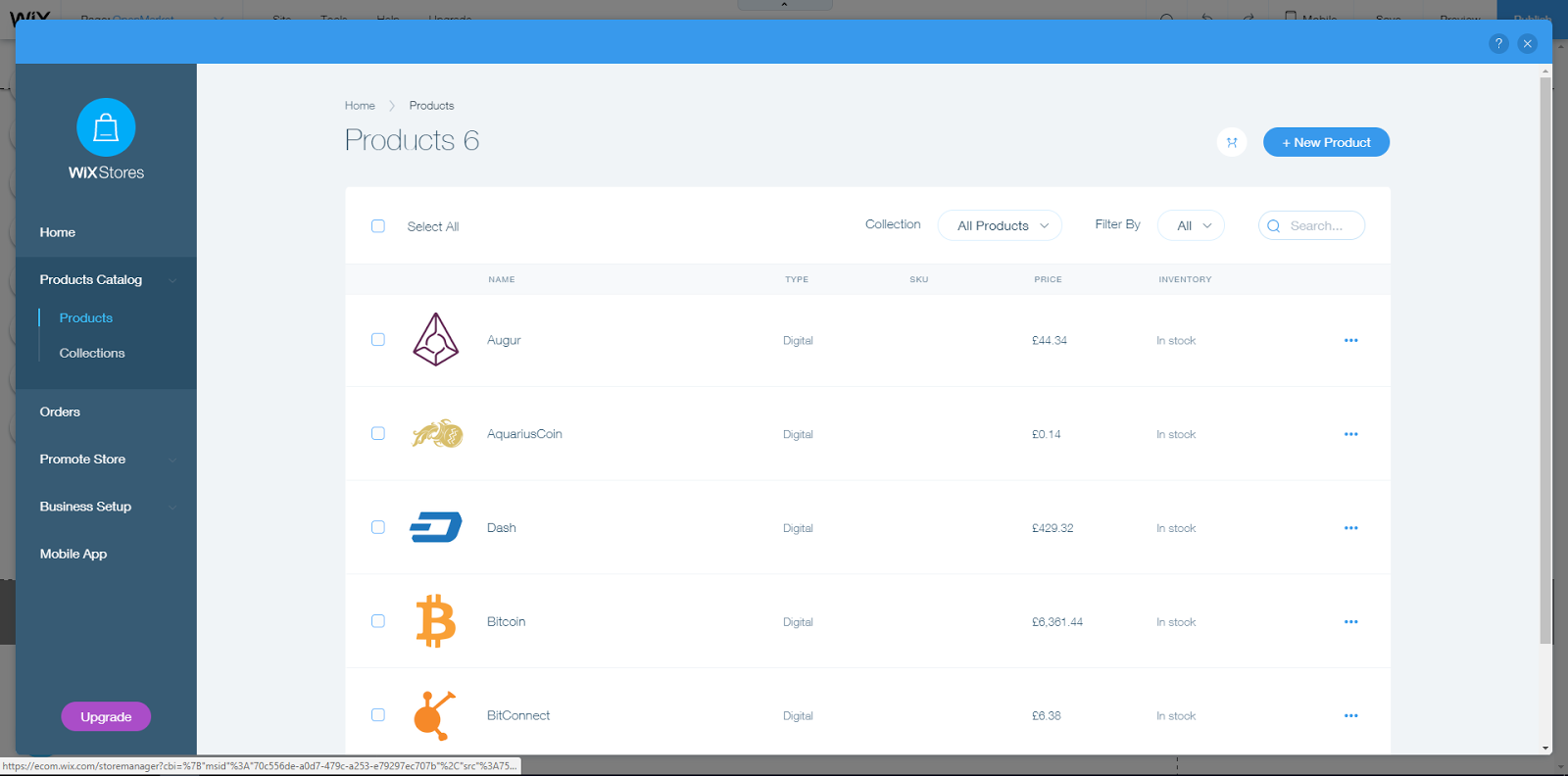Open the Augur product name
This screenshot has width=1568, height=776.
(504, 340)
